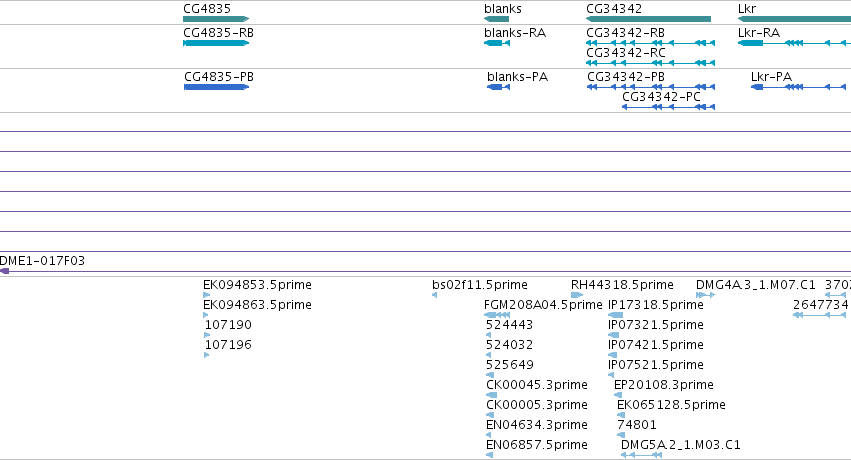Viewport: 851px width, 460px height.
Task: Select the CG34342 gene label
Action: pos(614,9)
